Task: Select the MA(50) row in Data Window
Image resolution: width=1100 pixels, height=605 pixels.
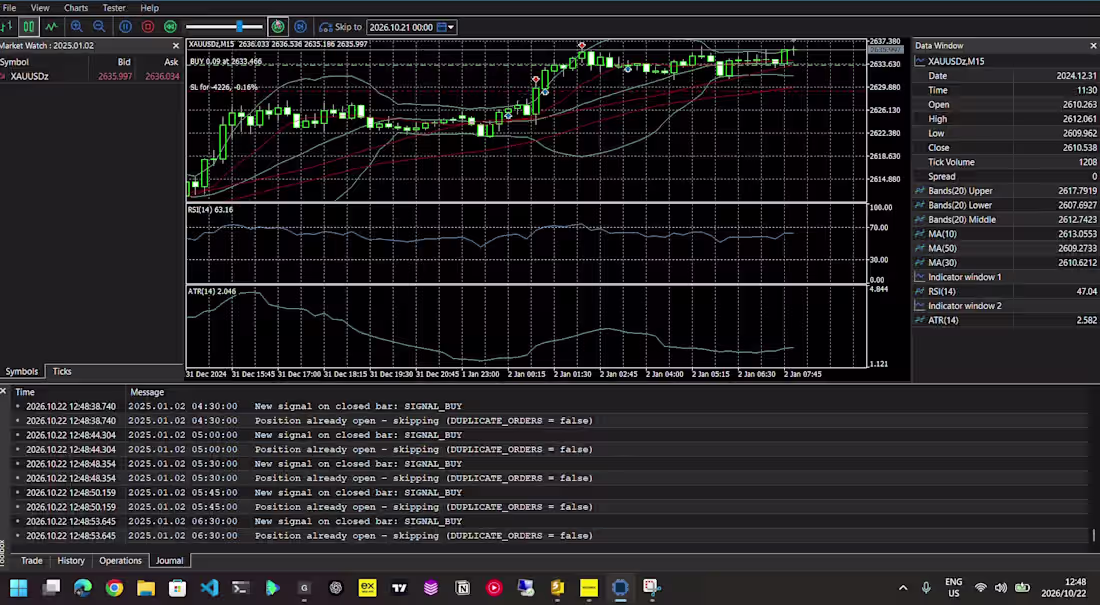Action: point(1005,248)
